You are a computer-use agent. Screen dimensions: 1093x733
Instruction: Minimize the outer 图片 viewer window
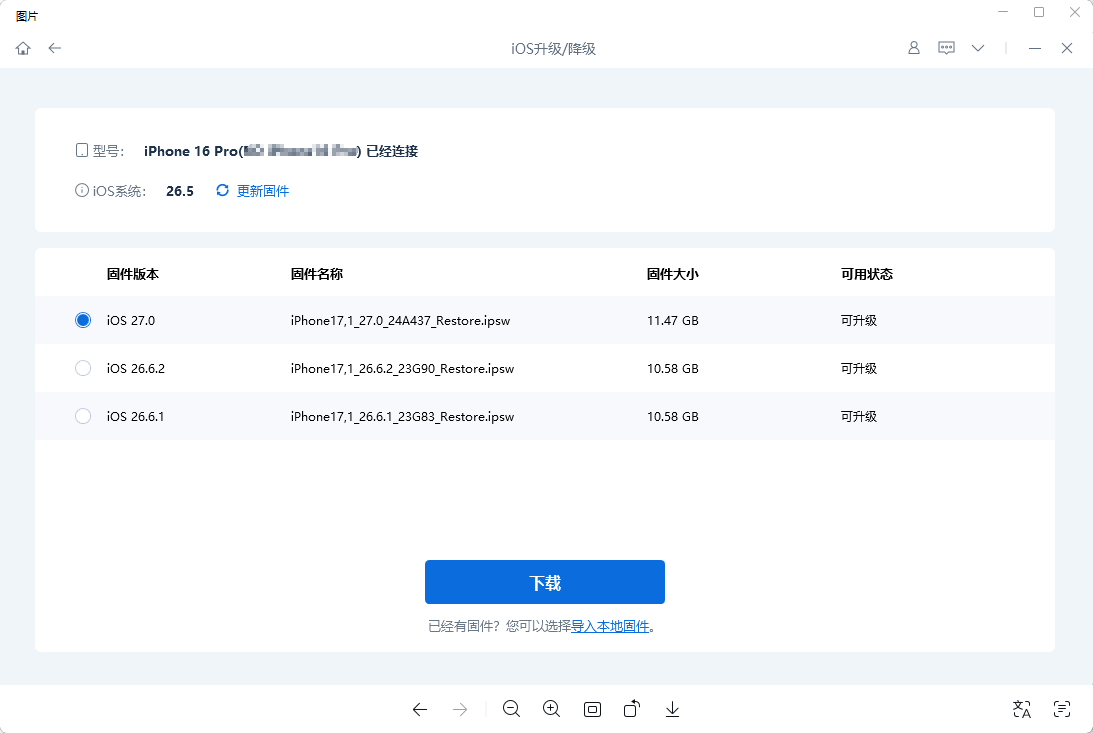point(1003,12)
